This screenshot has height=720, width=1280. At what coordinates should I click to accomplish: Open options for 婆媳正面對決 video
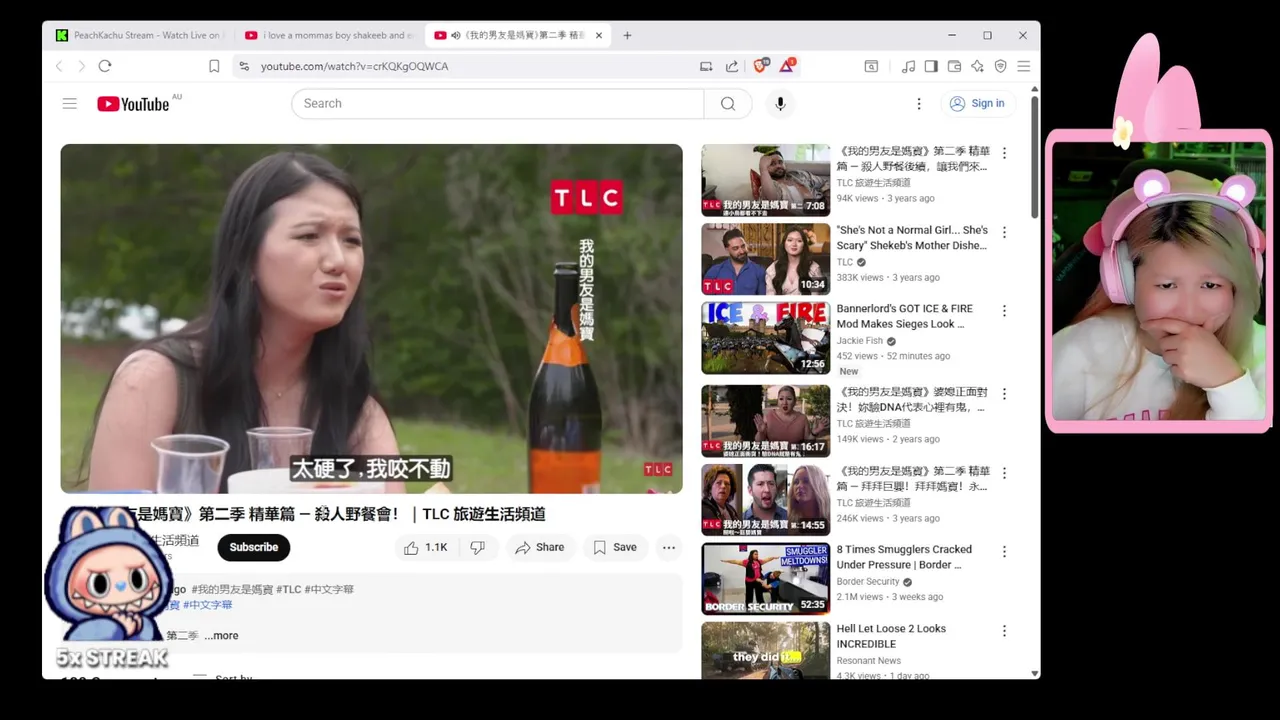(x=1004, y=394)
